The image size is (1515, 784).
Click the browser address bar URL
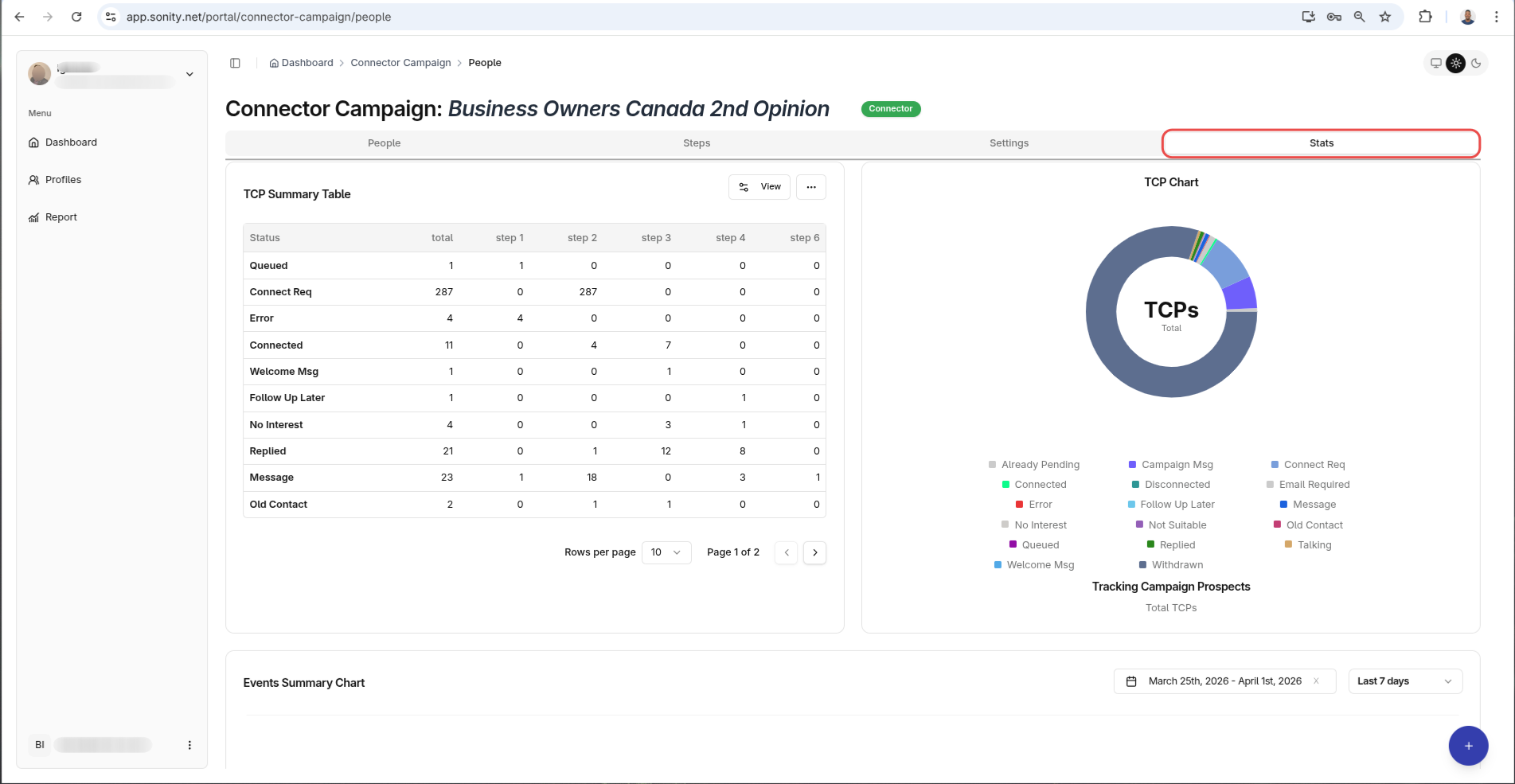(258, 17)
